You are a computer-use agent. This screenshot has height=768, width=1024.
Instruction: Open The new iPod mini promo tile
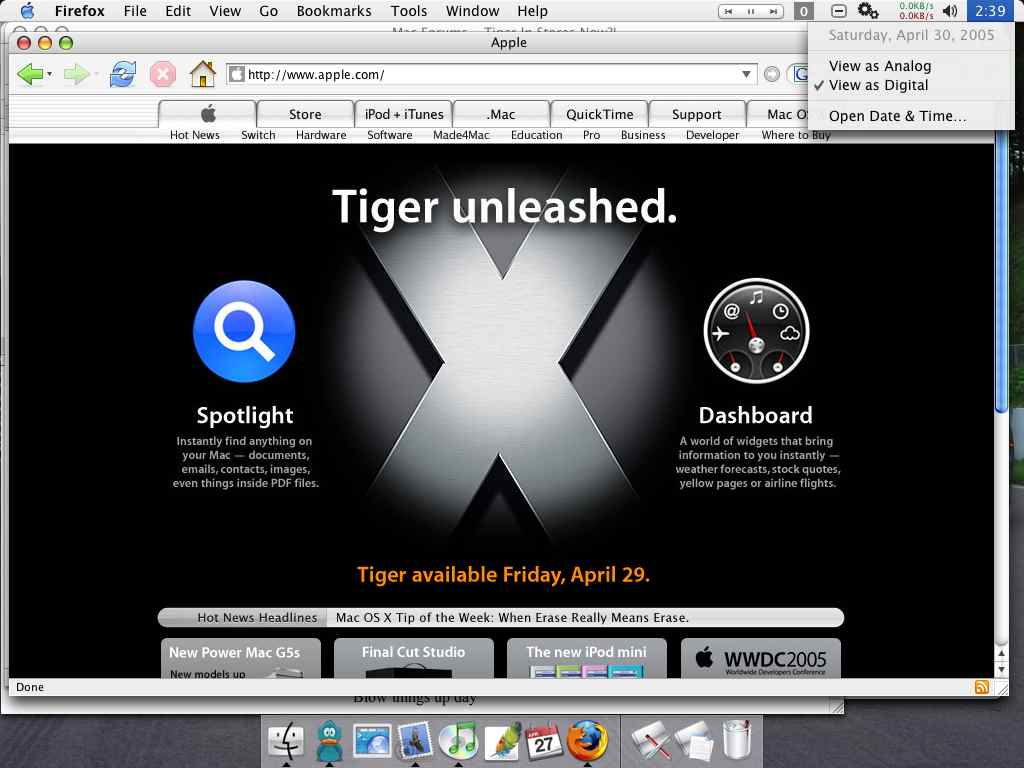586,658
